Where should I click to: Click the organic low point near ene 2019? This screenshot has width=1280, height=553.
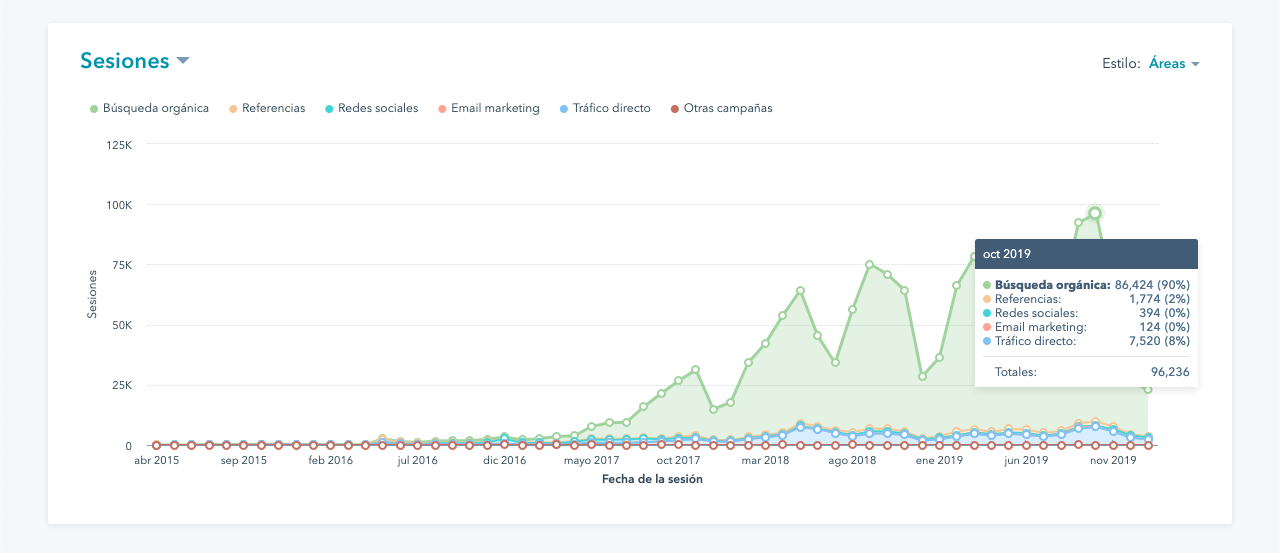click(922, 377)
